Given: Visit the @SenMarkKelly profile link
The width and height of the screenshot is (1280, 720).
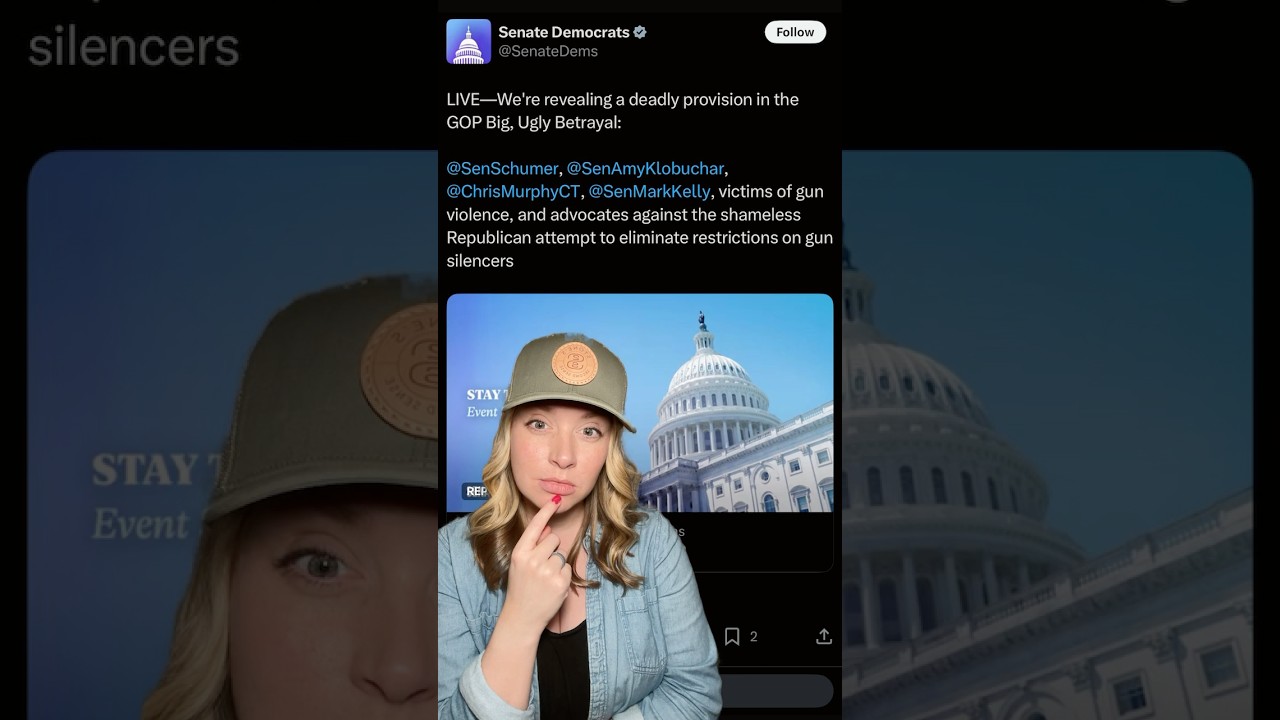Looking at the screenshot, I should (649, 191).
